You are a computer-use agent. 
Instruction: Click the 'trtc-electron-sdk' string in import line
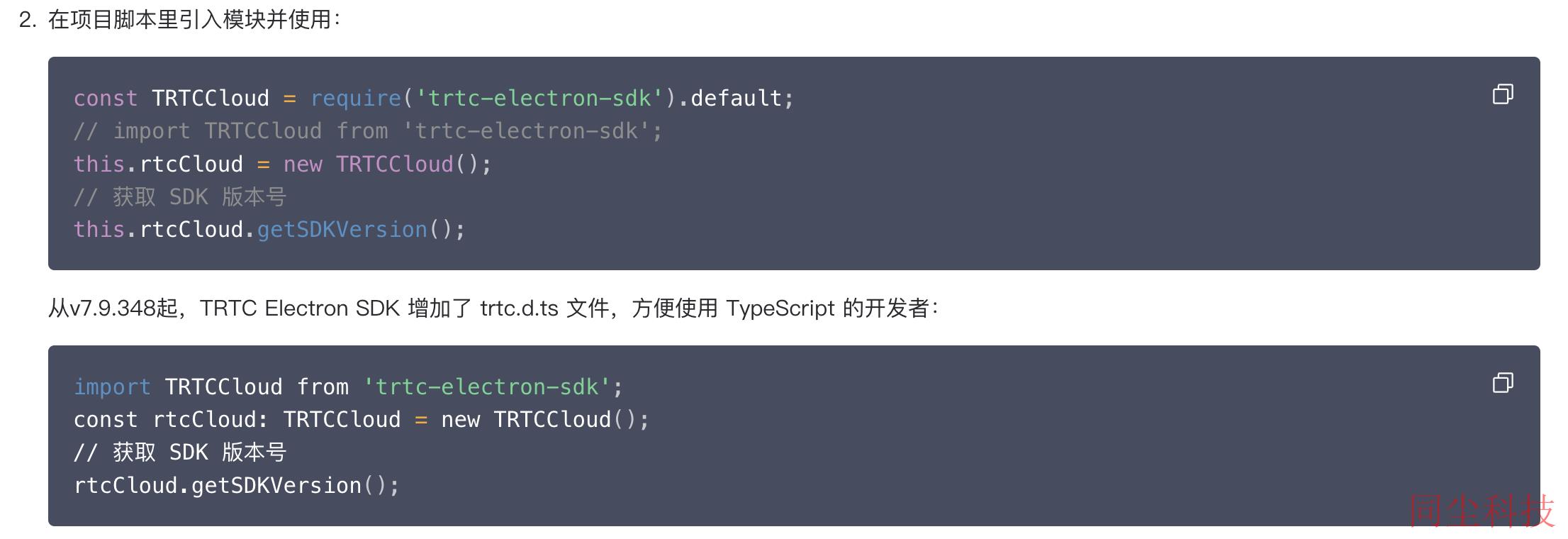click(487, 387)
